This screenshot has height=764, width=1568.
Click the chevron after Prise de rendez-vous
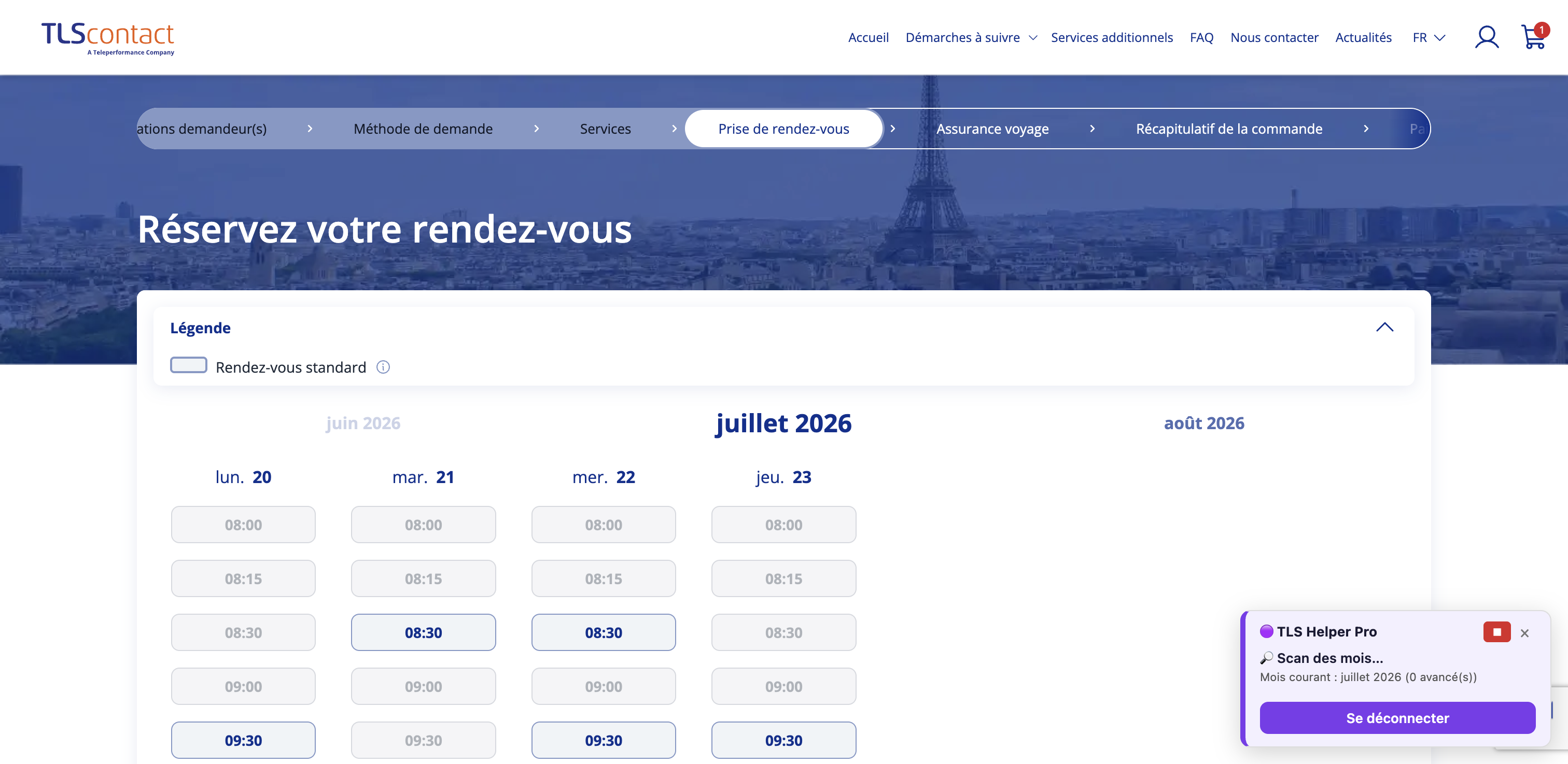[892, 129]
